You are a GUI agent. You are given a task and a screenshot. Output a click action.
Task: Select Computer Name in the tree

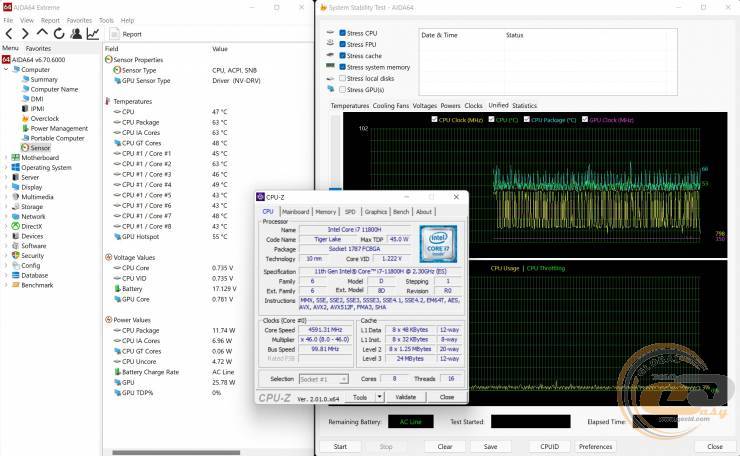coord(50,89)
